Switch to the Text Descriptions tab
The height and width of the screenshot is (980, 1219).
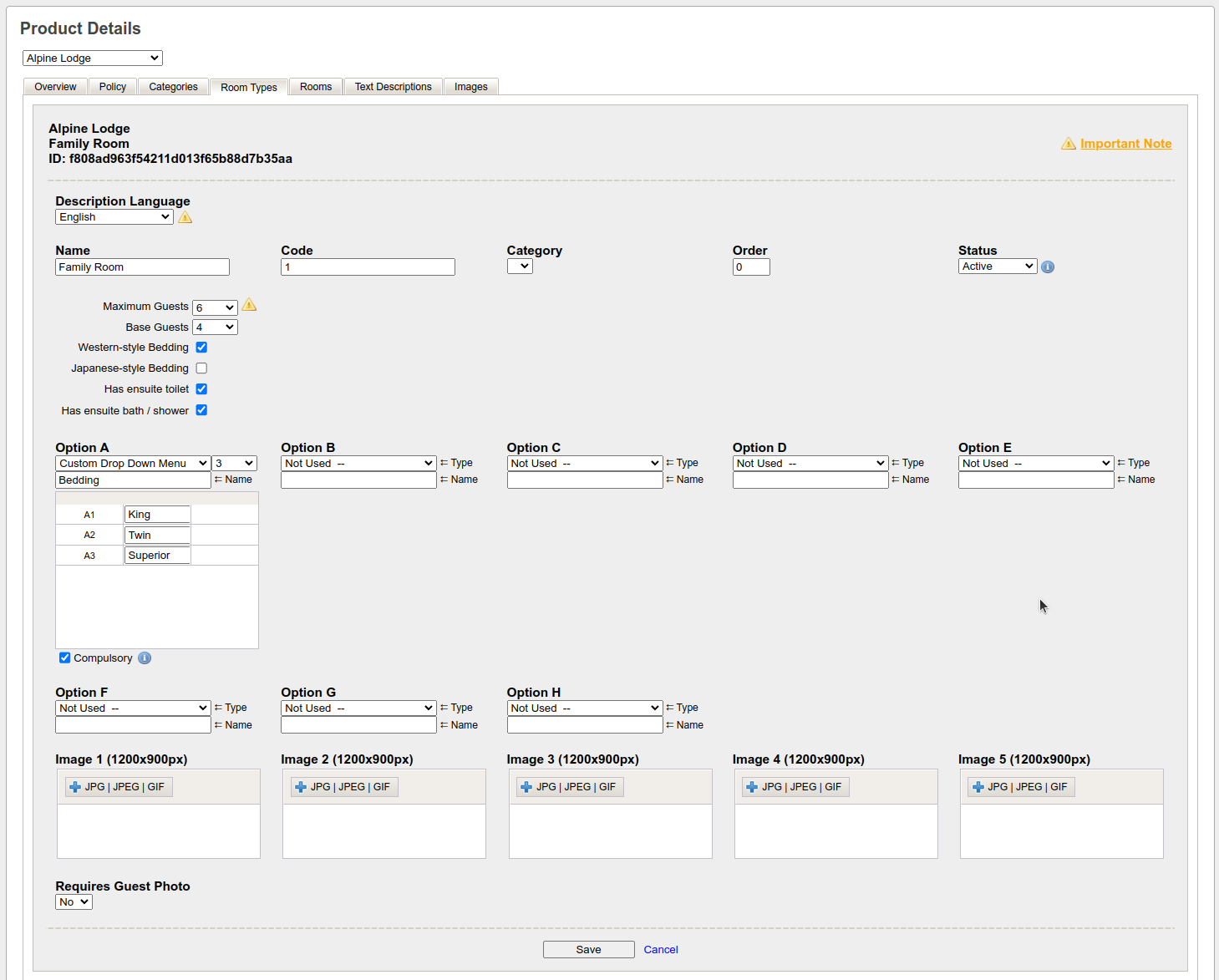393,87
